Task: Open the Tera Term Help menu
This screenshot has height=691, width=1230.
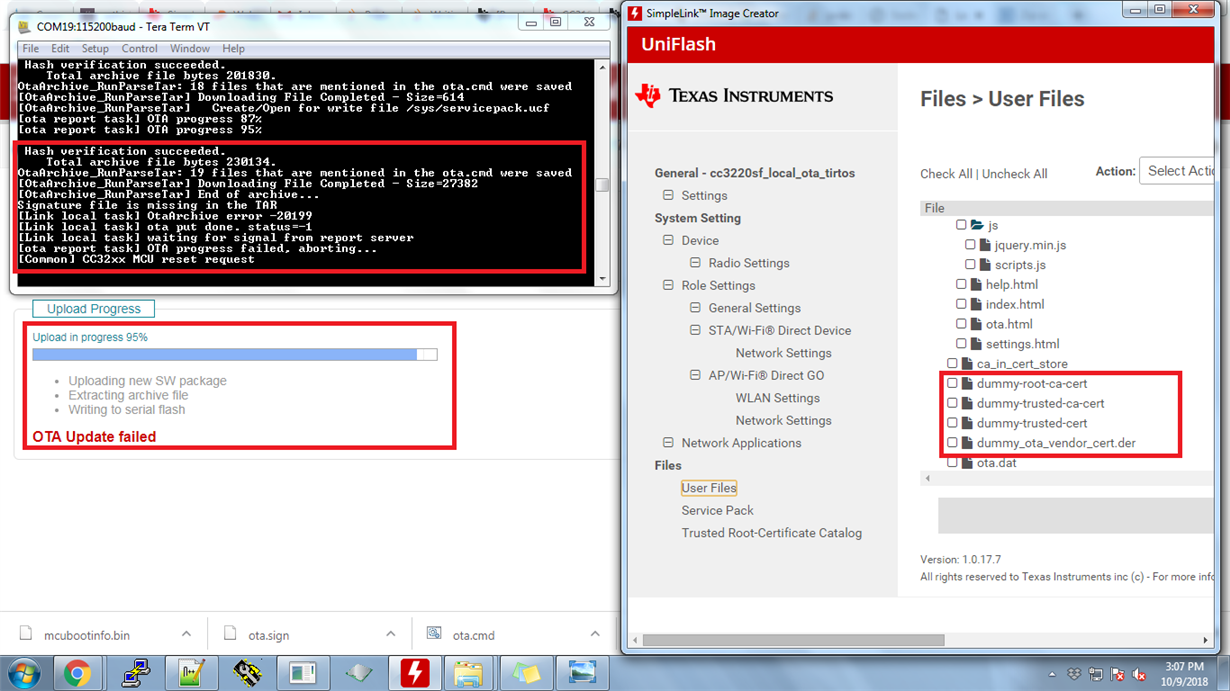Action: pyautogui.click(x=233, y=48)
